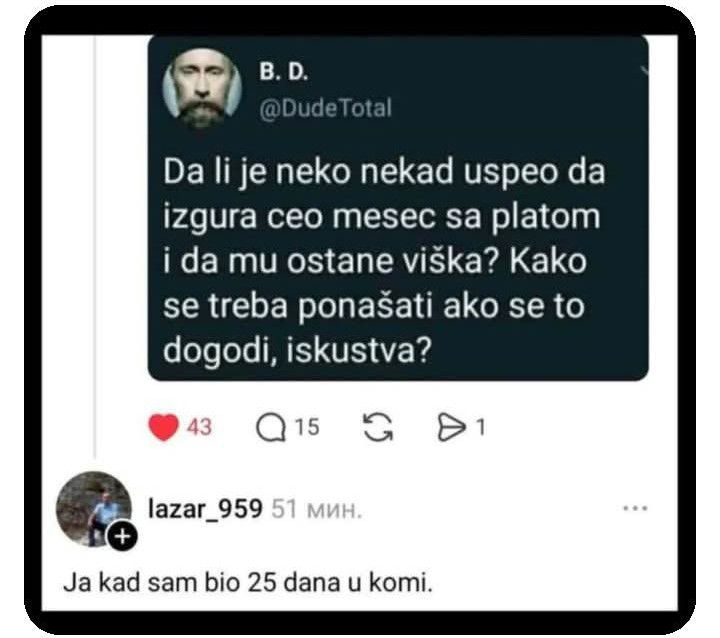Open lazar_959 username link
Screen dimensions: 720x638
[x=205, y=509]
